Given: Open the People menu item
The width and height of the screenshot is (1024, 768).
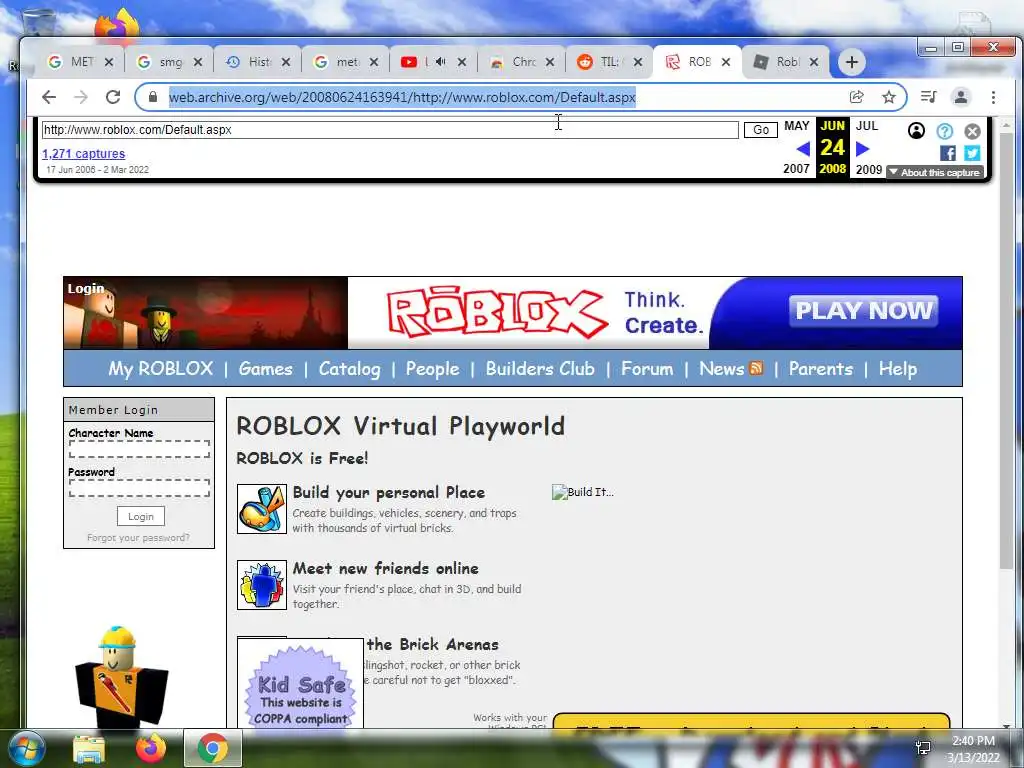Looking at the screenshot, I should click(x=432, y=368).
